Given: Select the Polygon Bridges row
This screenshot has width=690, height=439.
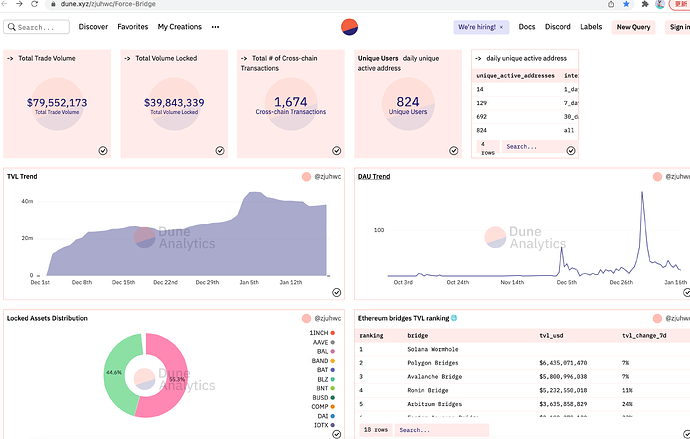Looking at the screenshot, I should [x=522, y=363].
